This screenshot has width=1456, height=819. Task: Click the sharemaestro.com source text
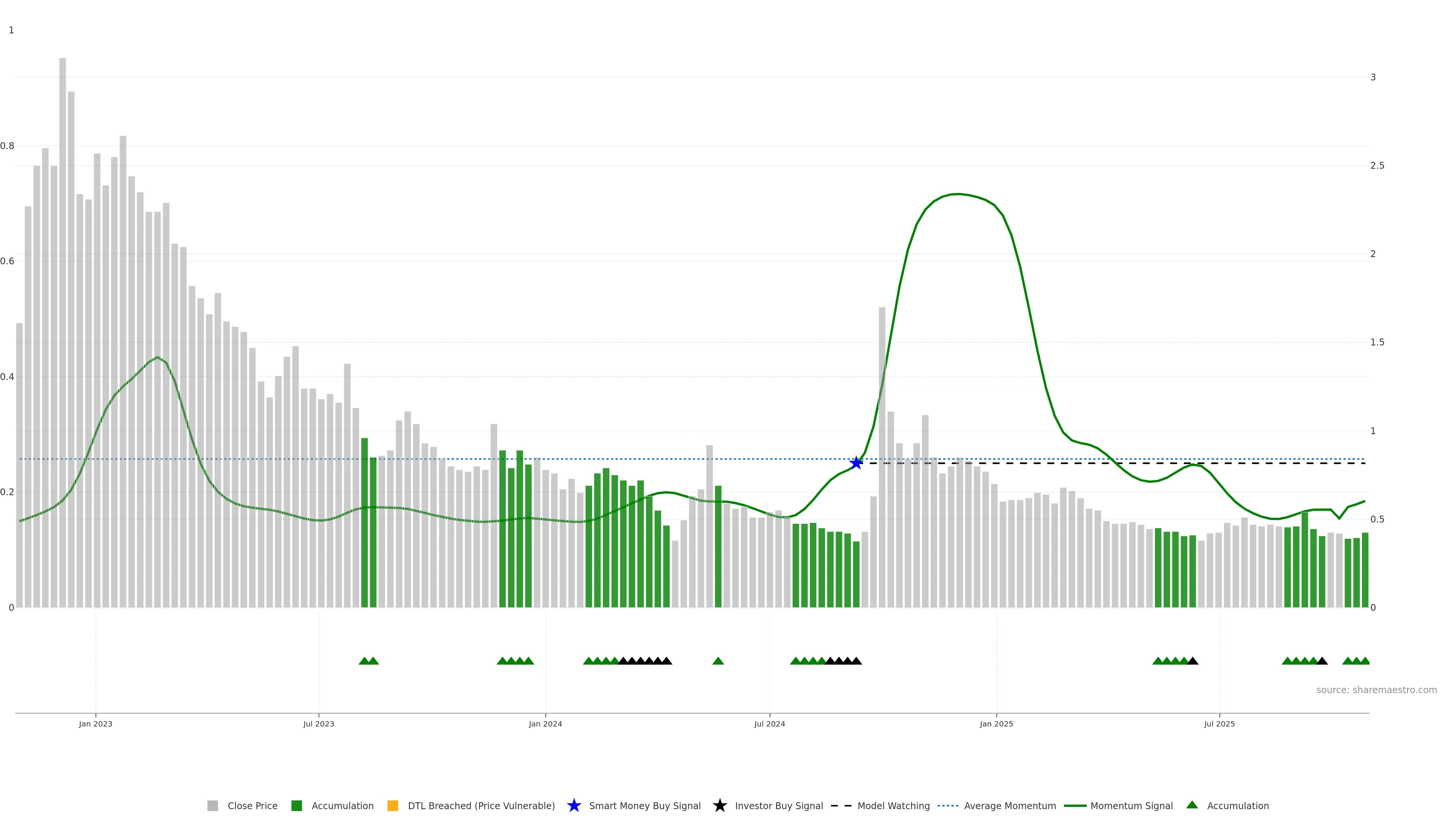point(1376,690)
